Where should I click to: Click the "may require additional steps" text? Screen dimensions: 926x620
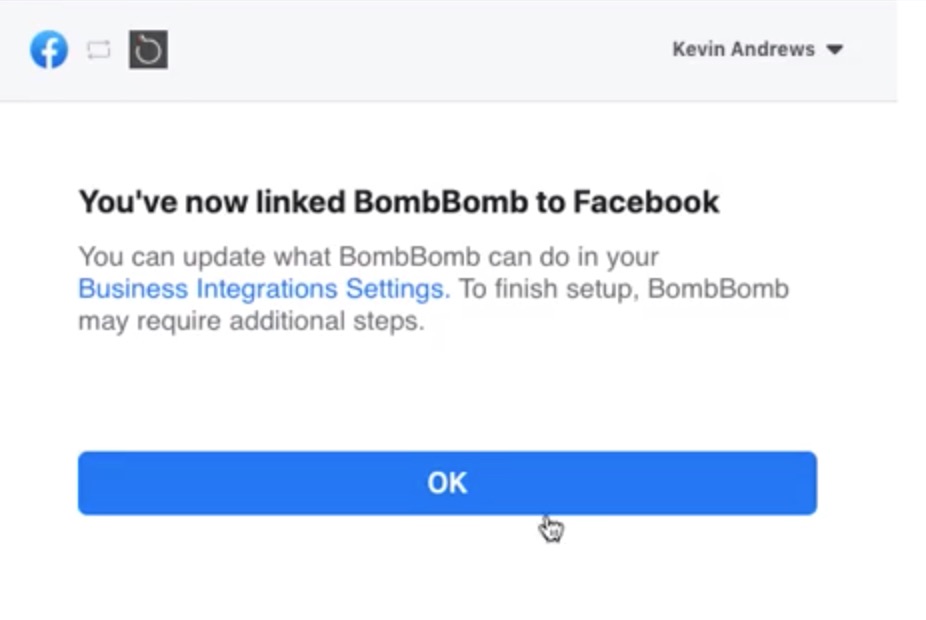pos(252,321)
